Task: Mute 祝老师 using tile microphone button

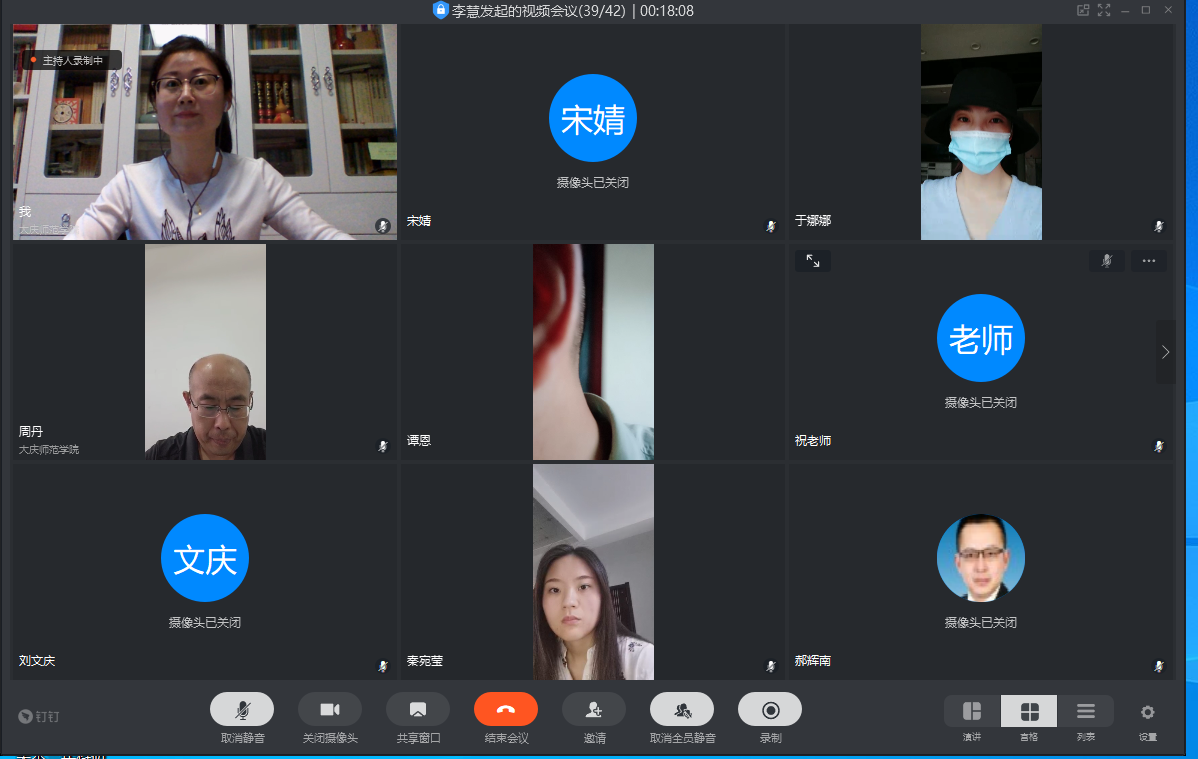Action: tap(1107, 261)
